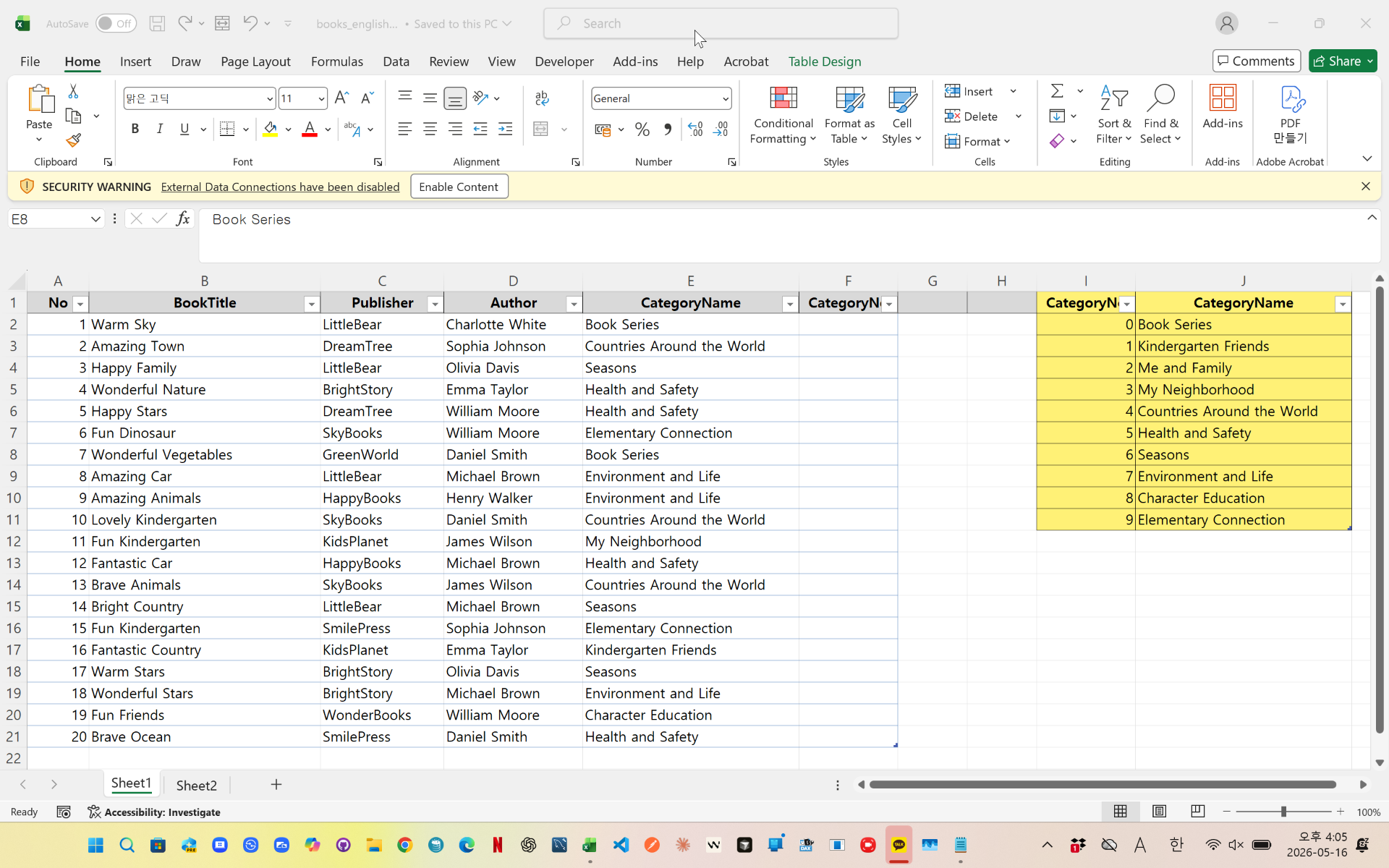
Task: Switch to Page Layout view icon
Action: coord(1159,812)
